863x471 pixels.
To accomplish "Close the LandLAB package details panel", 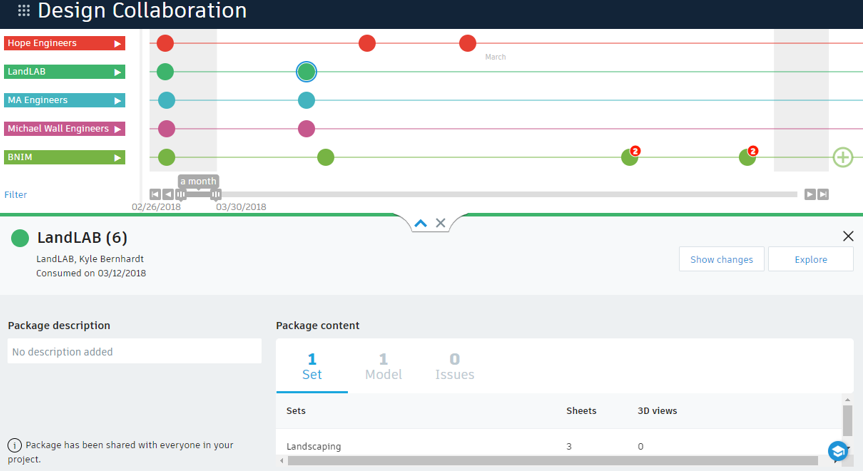I will [x=848, y=236].
